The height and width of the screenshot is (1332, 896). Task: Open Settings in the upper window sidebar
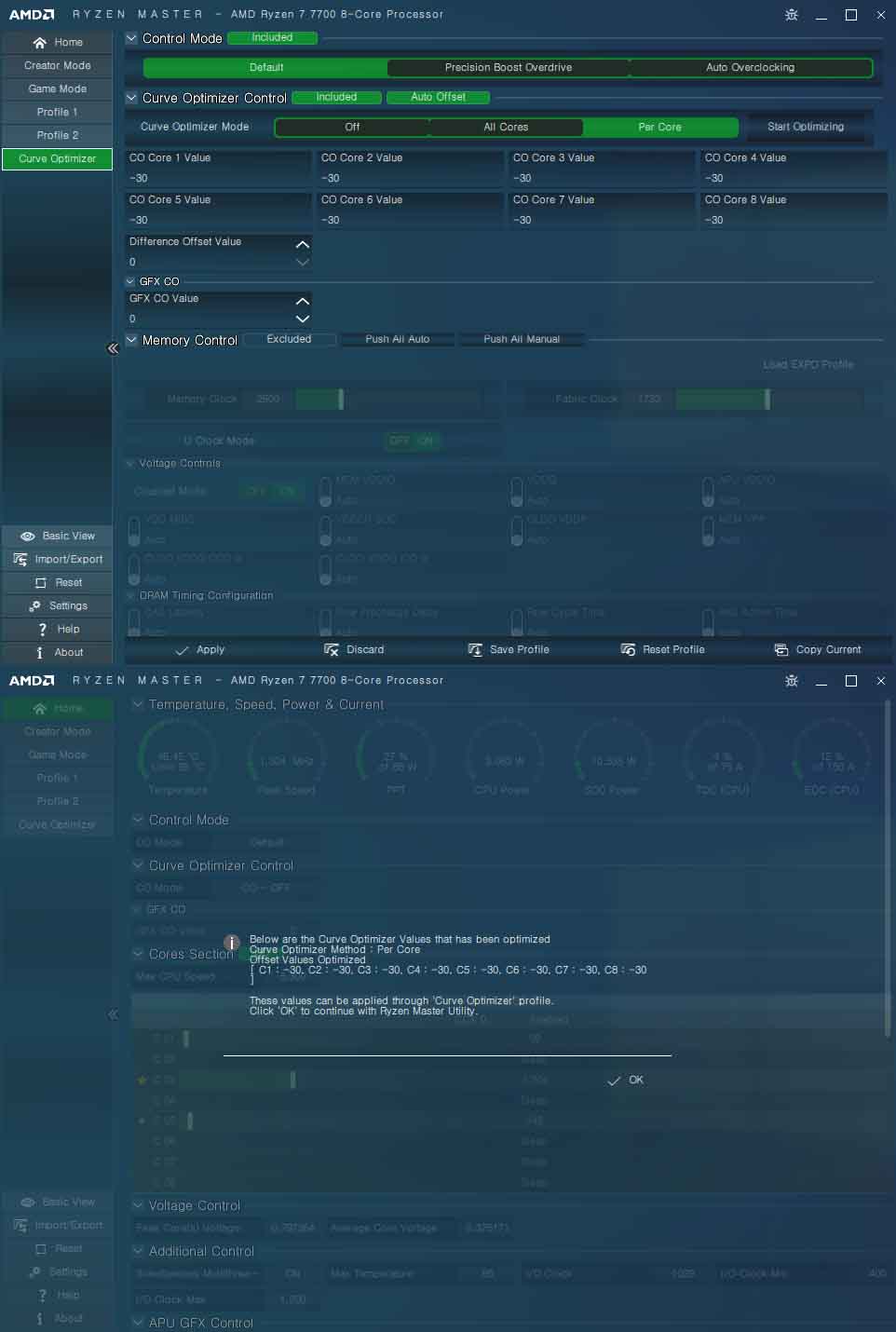(57, 606)
